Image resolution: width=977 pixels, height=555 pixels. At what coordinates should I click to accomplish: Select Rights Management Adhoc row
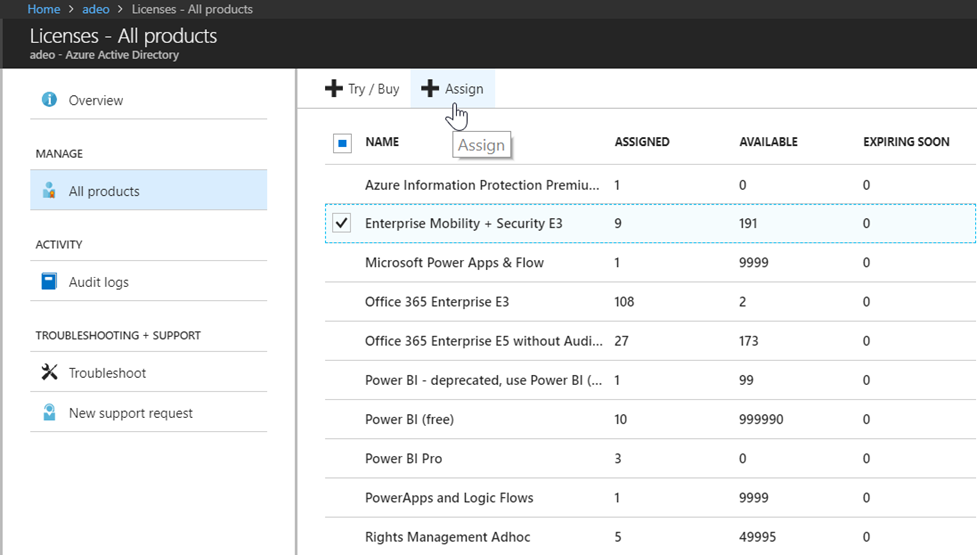tap(651, 536)
